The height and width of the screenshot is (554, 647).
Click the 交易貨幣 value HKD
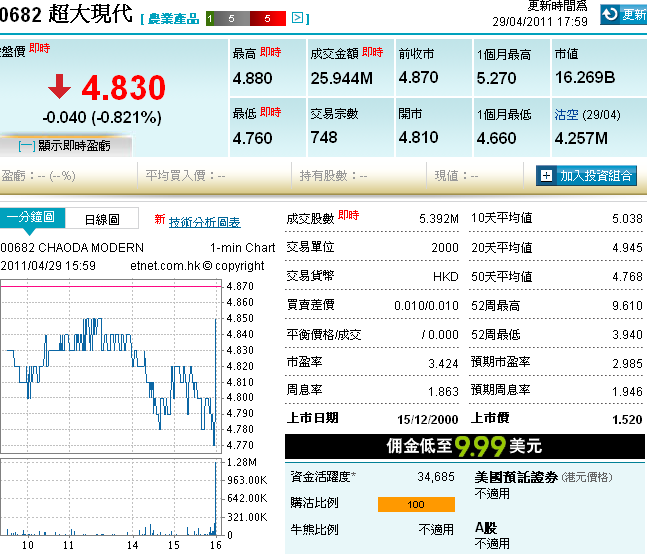click(446, 276)
